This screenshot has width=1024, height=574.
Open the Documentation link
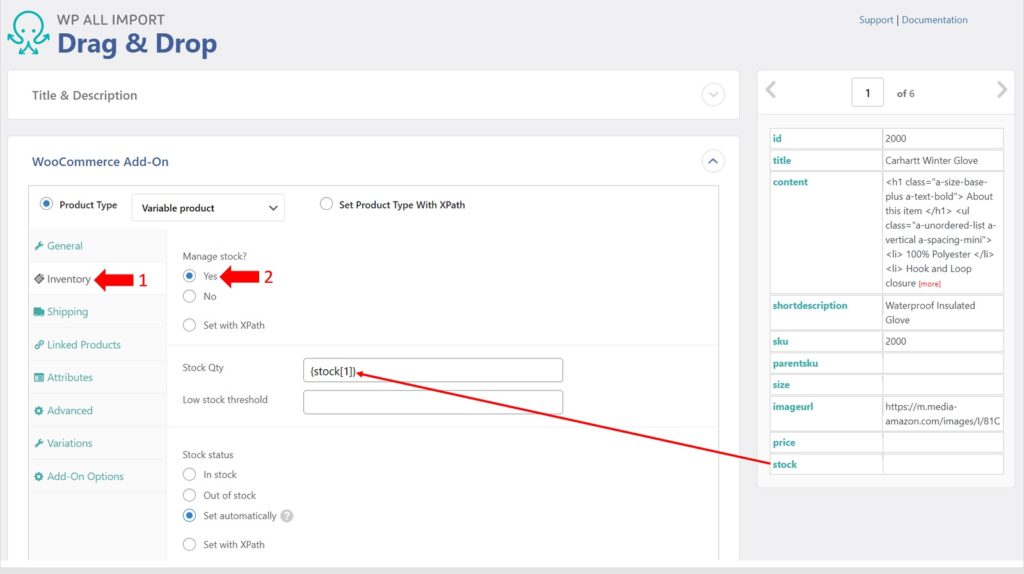tap(935, 20)
